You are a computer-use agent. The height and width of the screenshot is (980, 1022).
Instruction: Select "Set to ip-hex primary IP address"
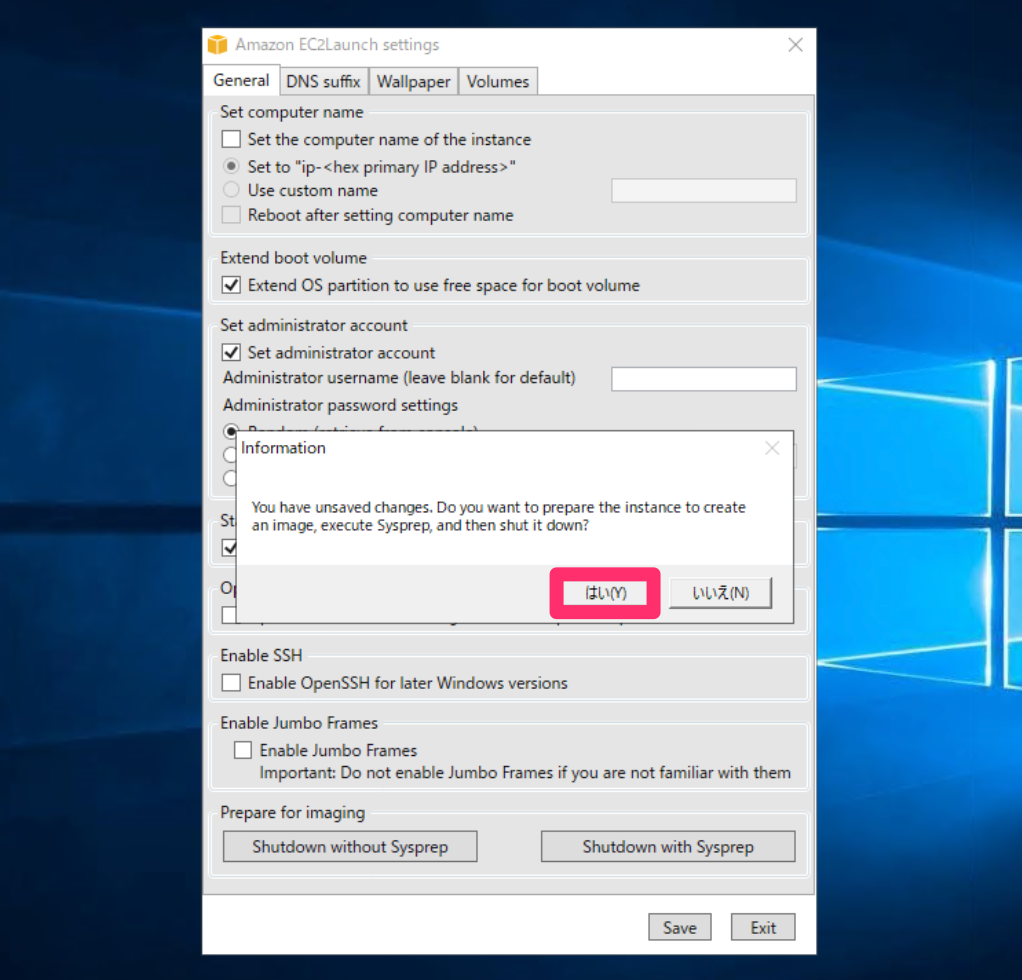pos(230,167)
